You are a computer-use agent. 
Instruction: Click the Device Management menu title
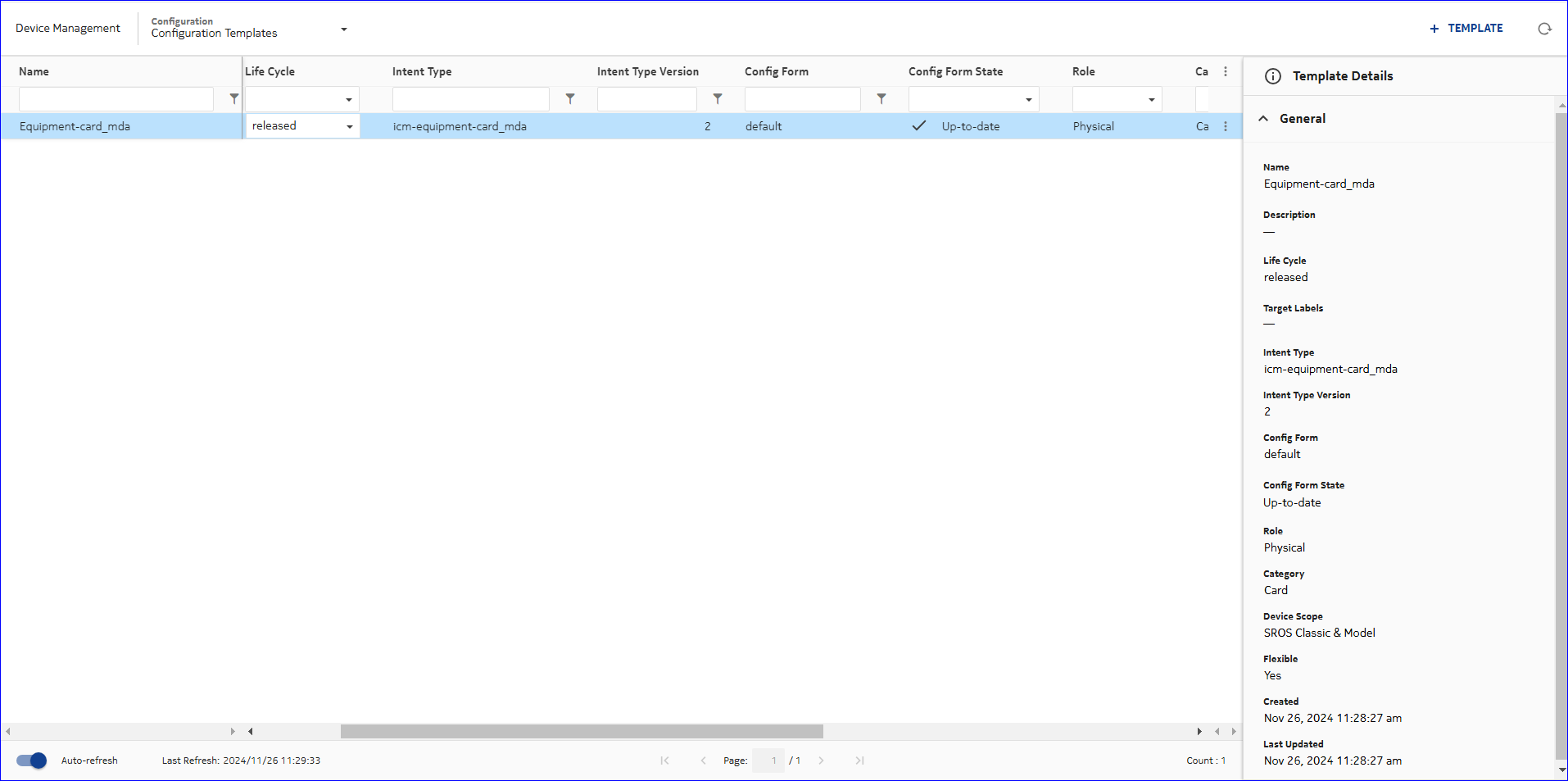(x=68, y=29)
